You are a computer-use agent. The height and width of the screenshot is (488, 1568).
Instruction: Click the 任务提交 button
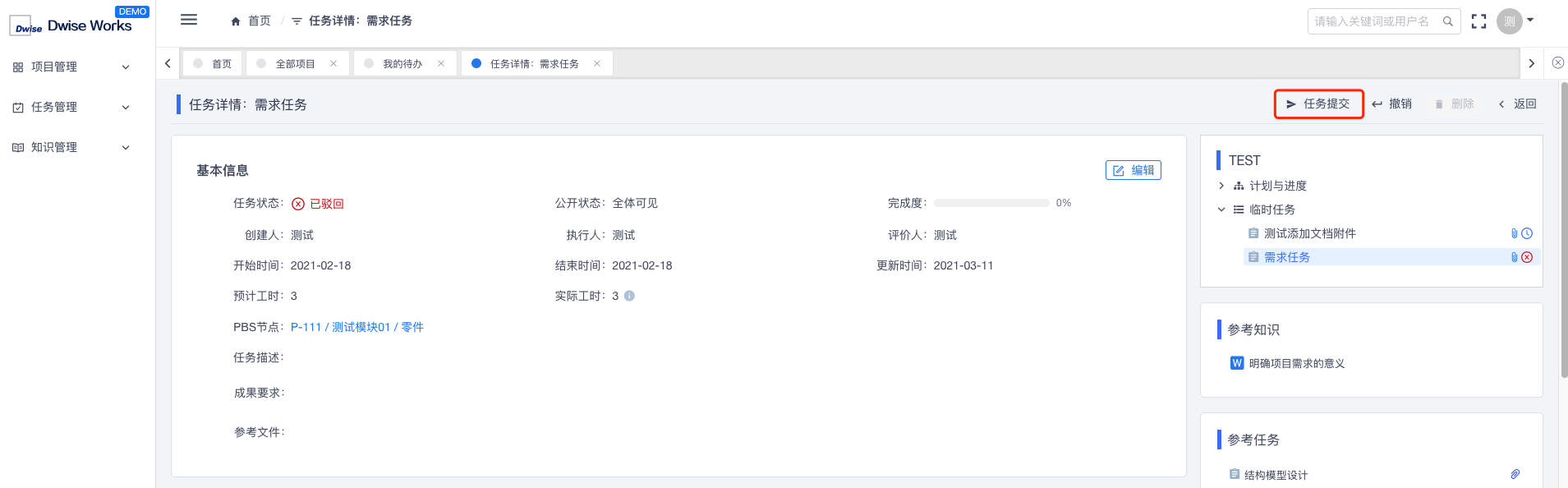(1318, 104)
